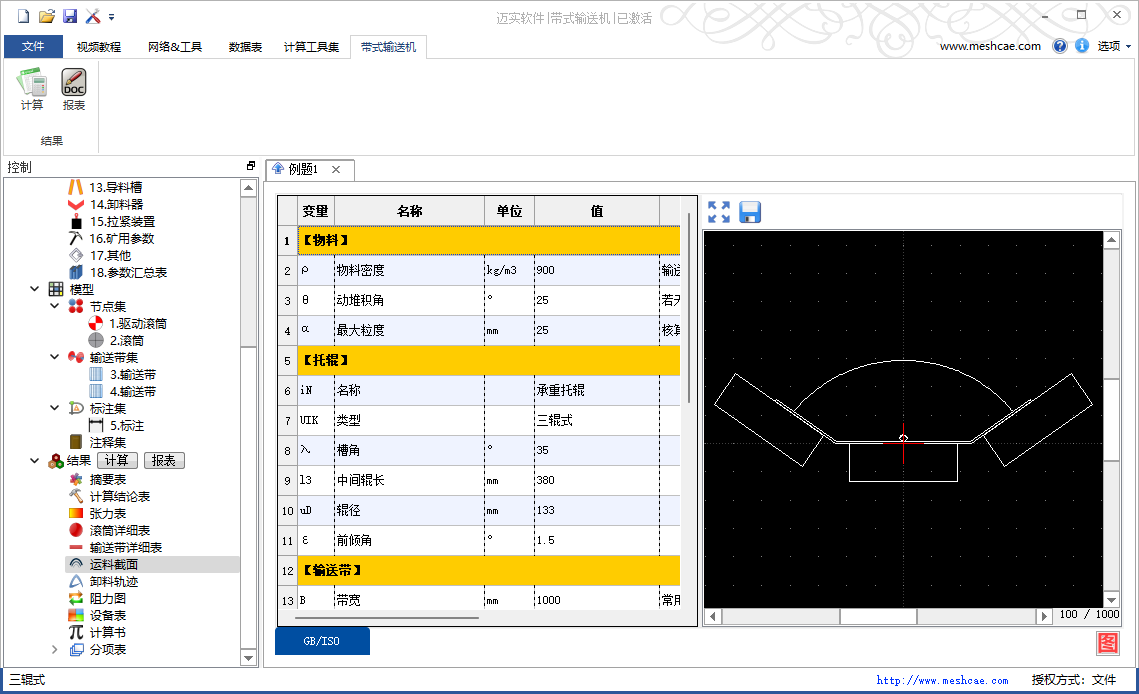Click drawing horizontal scrollbar right arrow
The height and width of the screenshot is (694, 1139).
(x=1044, y=616)
